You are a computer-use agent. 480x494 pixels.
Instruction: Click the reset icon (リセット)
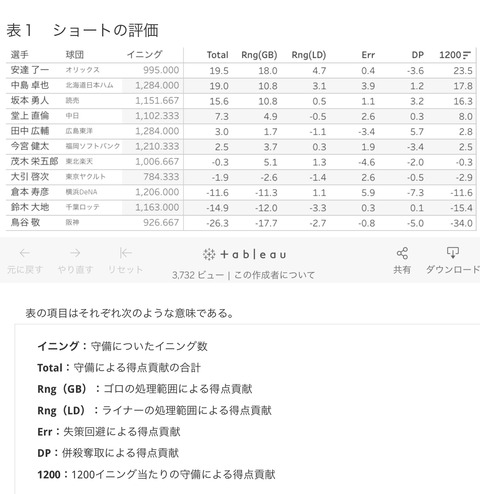click(x=125, y=253)
